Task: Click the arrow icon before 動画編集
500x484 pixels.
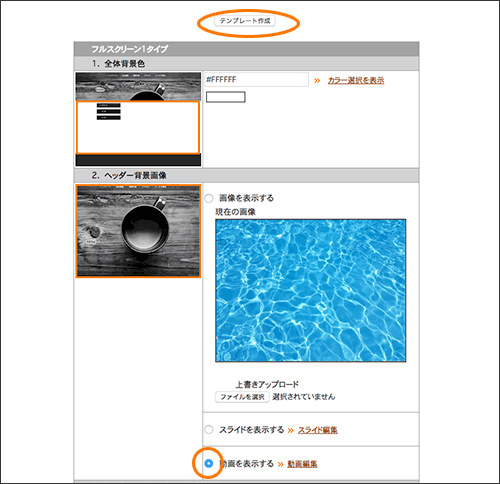Action: coord(281,464)
